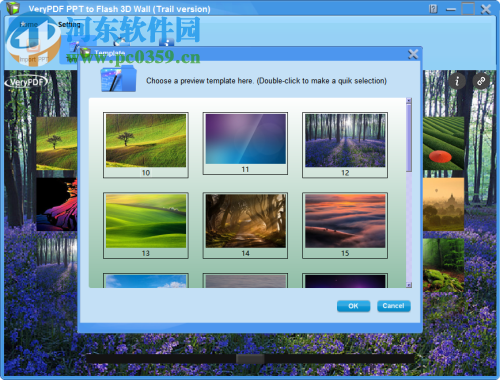Click the colorful black background wall image

point(57,204)
